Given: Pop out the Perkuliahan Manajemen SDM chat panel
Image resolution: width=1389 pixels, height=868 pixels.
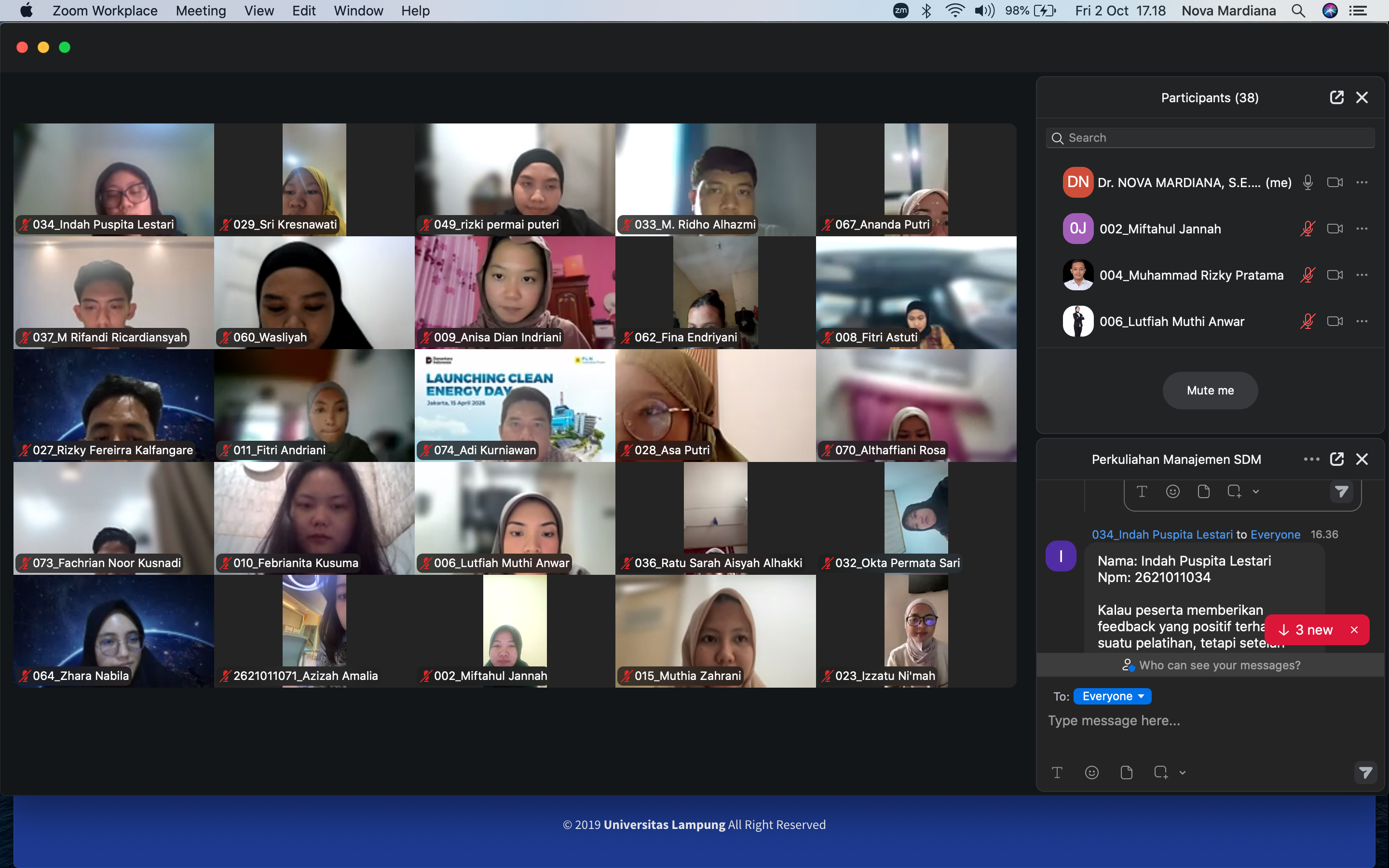Looking at the screenshot, I should click(1336, 459).
